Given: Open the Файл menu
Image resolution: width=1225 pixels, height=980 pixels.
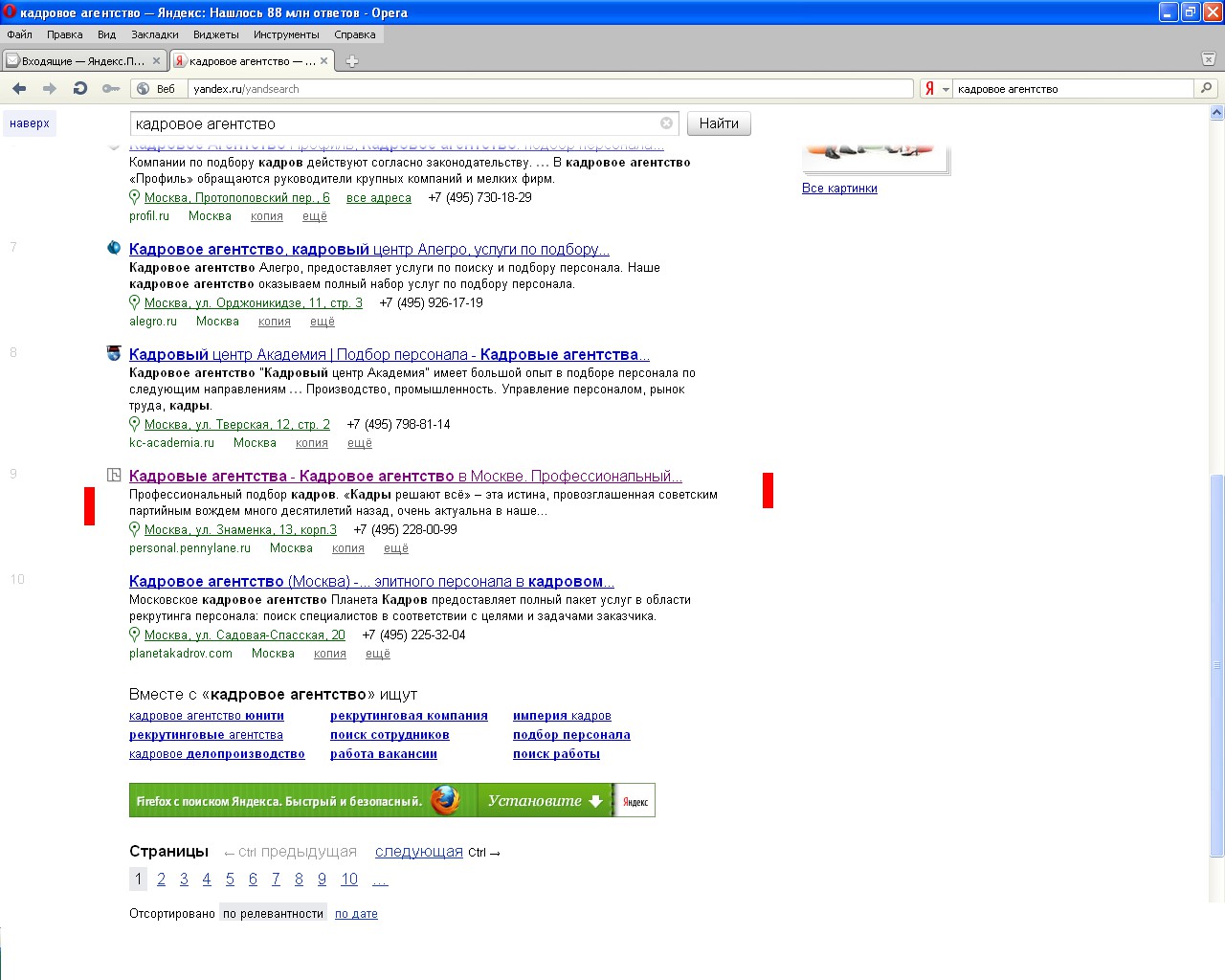Looking at the screenshot, I should tap(19, 34).
